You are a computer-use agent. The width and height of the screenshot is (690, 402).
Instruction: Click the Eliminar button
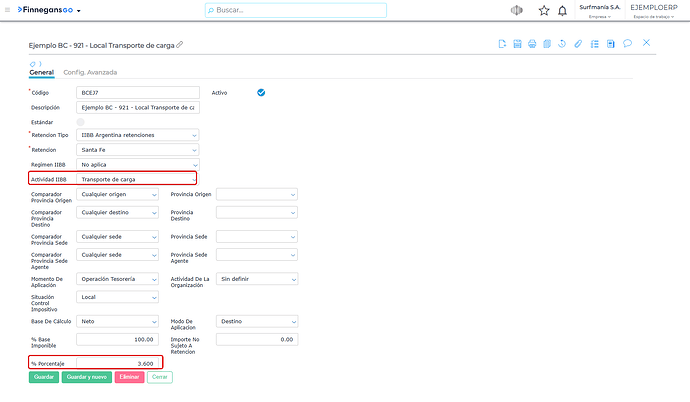(x=129, y=377)
